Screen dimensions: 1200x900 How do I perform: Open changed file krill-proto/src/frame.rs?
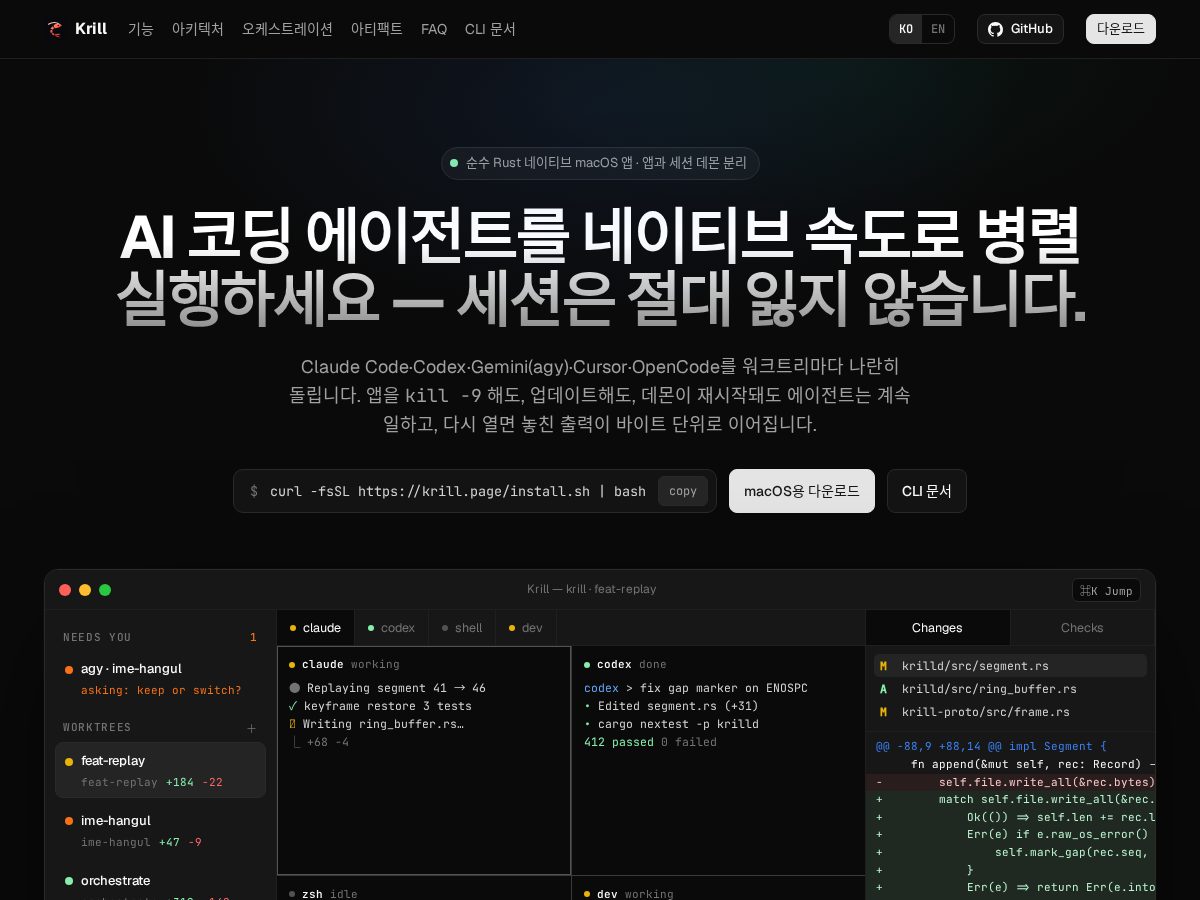(x=1010, y=712)
